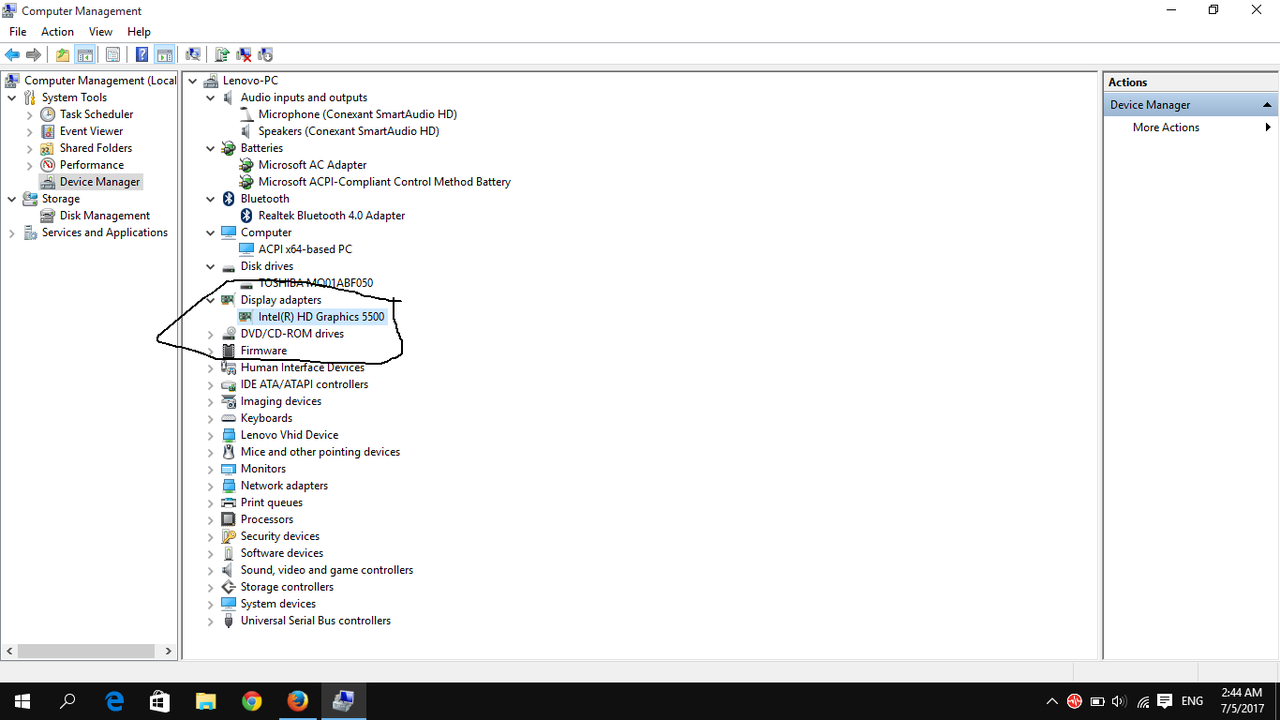Viewport: 1280px width, 720px height.
Task: Click the battery icon in the system tray
Action: tap(1097, 702)
